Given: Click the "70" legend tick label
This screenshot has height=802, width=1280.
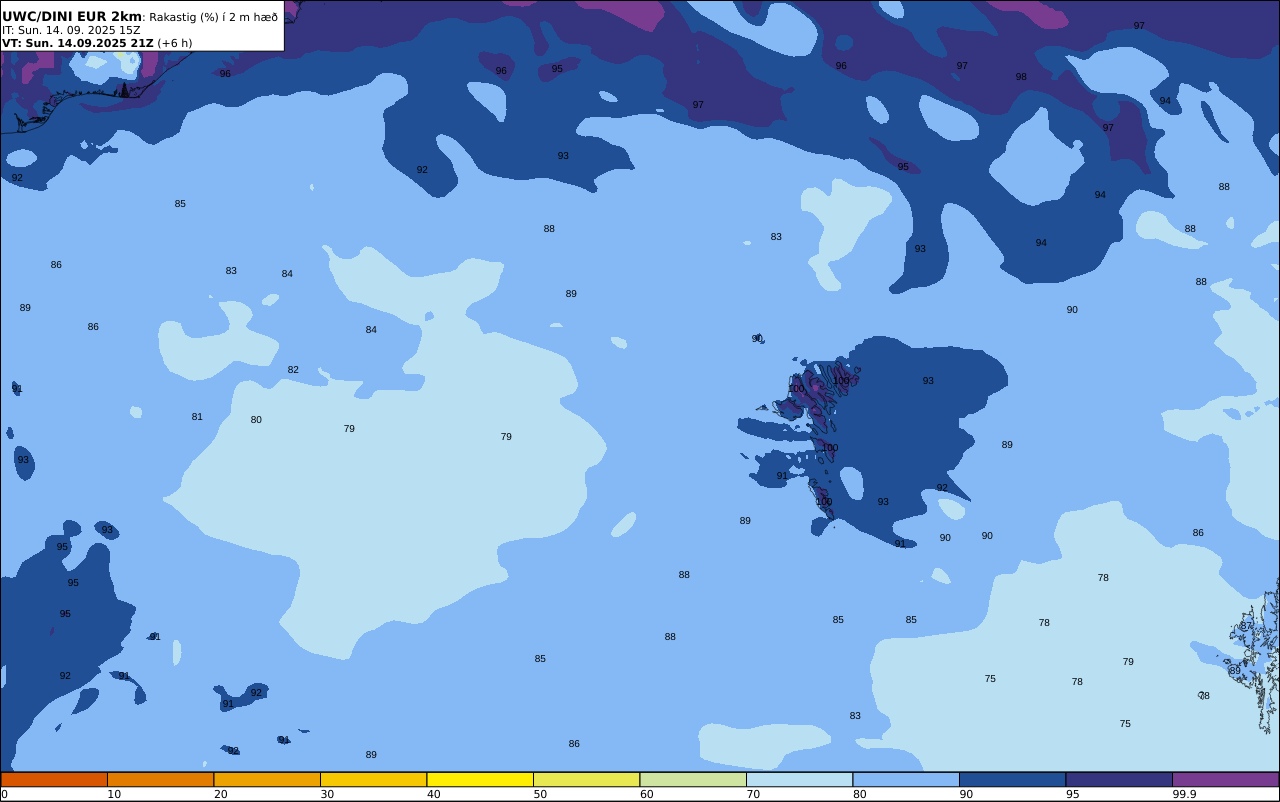Looking at the screenshot, I should pos(753,794).
